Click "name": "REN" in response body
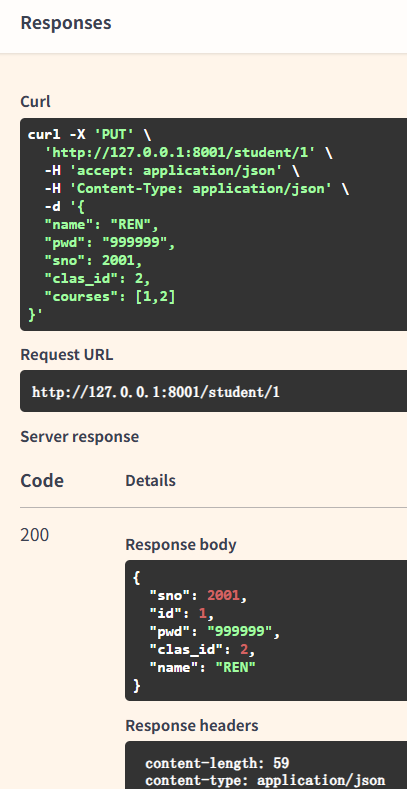Screen dimensions: 407x789 (x=202, y=668)
